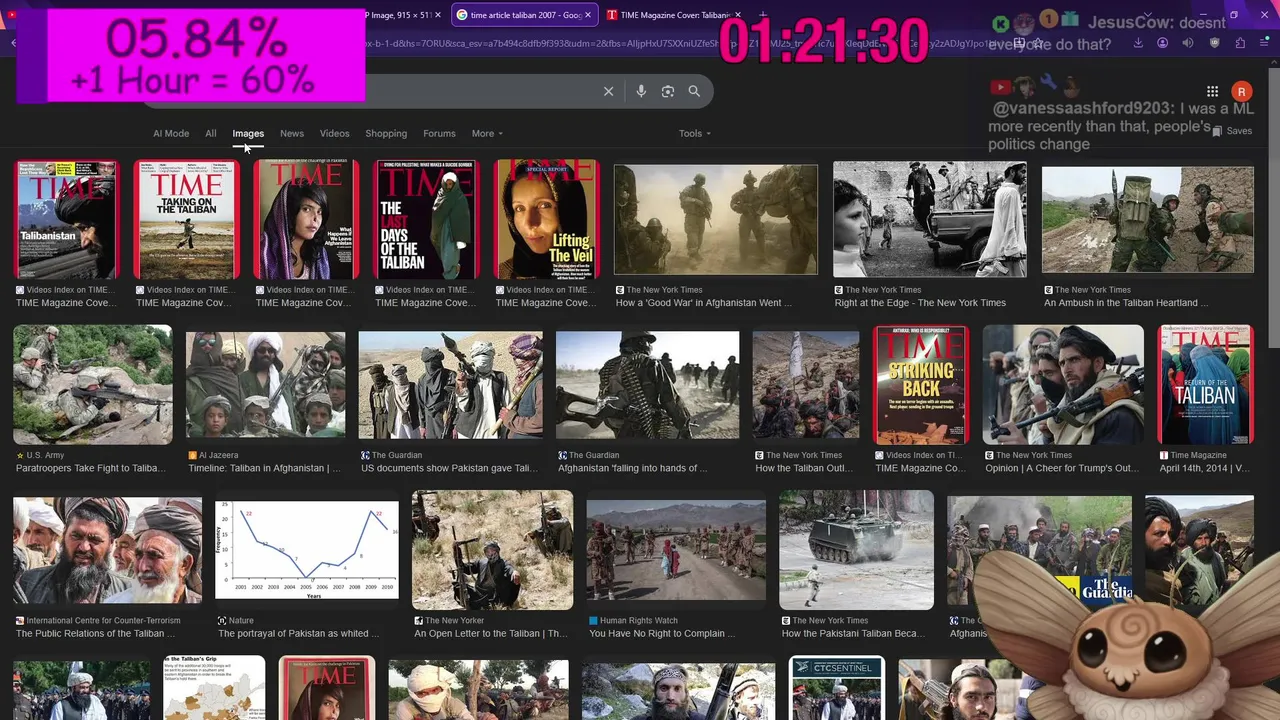Image resolution: width=1280 pixels, height=720 pixels.
Task: Click "U.S. Army" source label
Action: pos(45,455)
